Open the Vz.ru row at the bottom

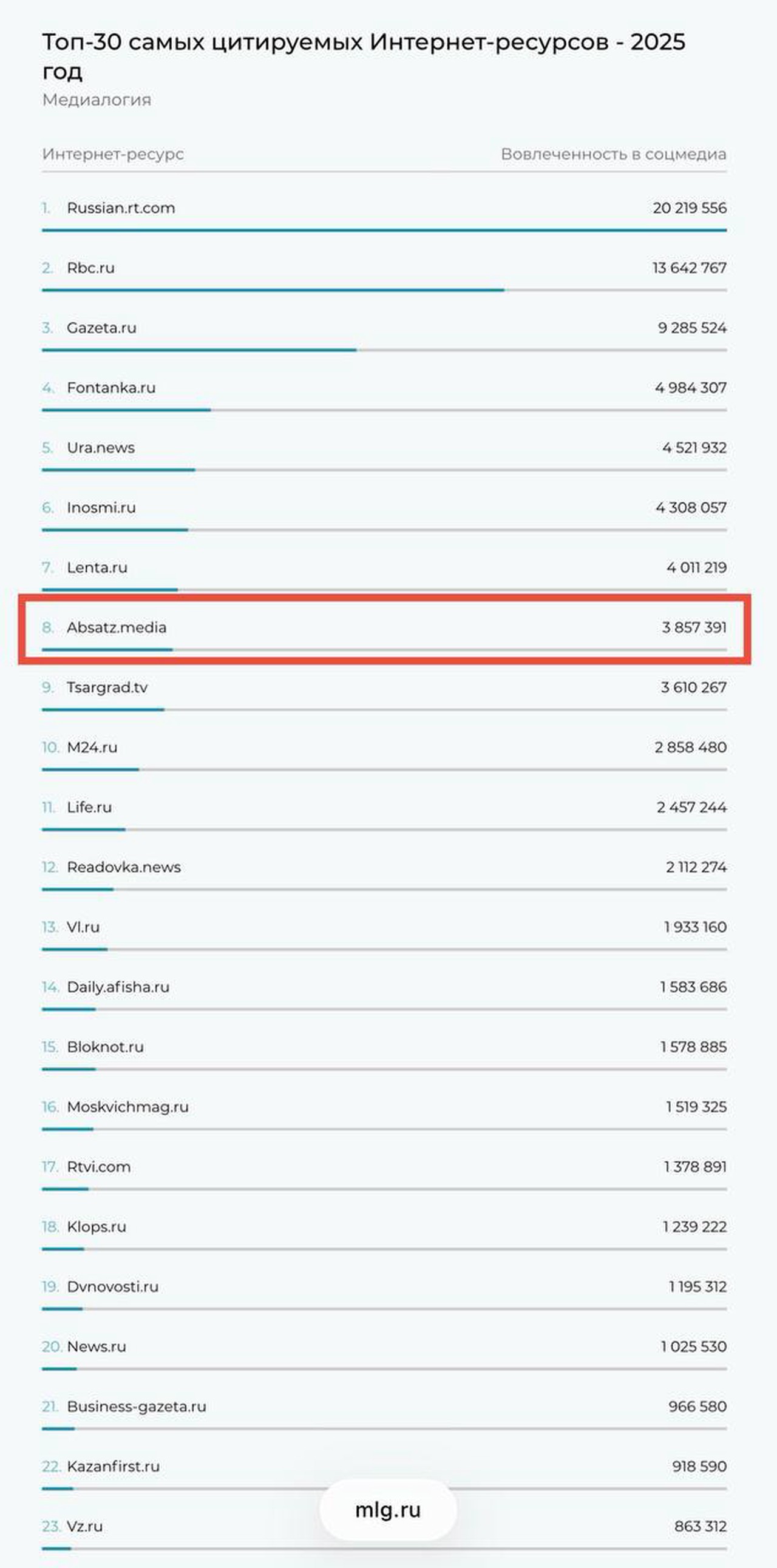(x=84, y=1527)
